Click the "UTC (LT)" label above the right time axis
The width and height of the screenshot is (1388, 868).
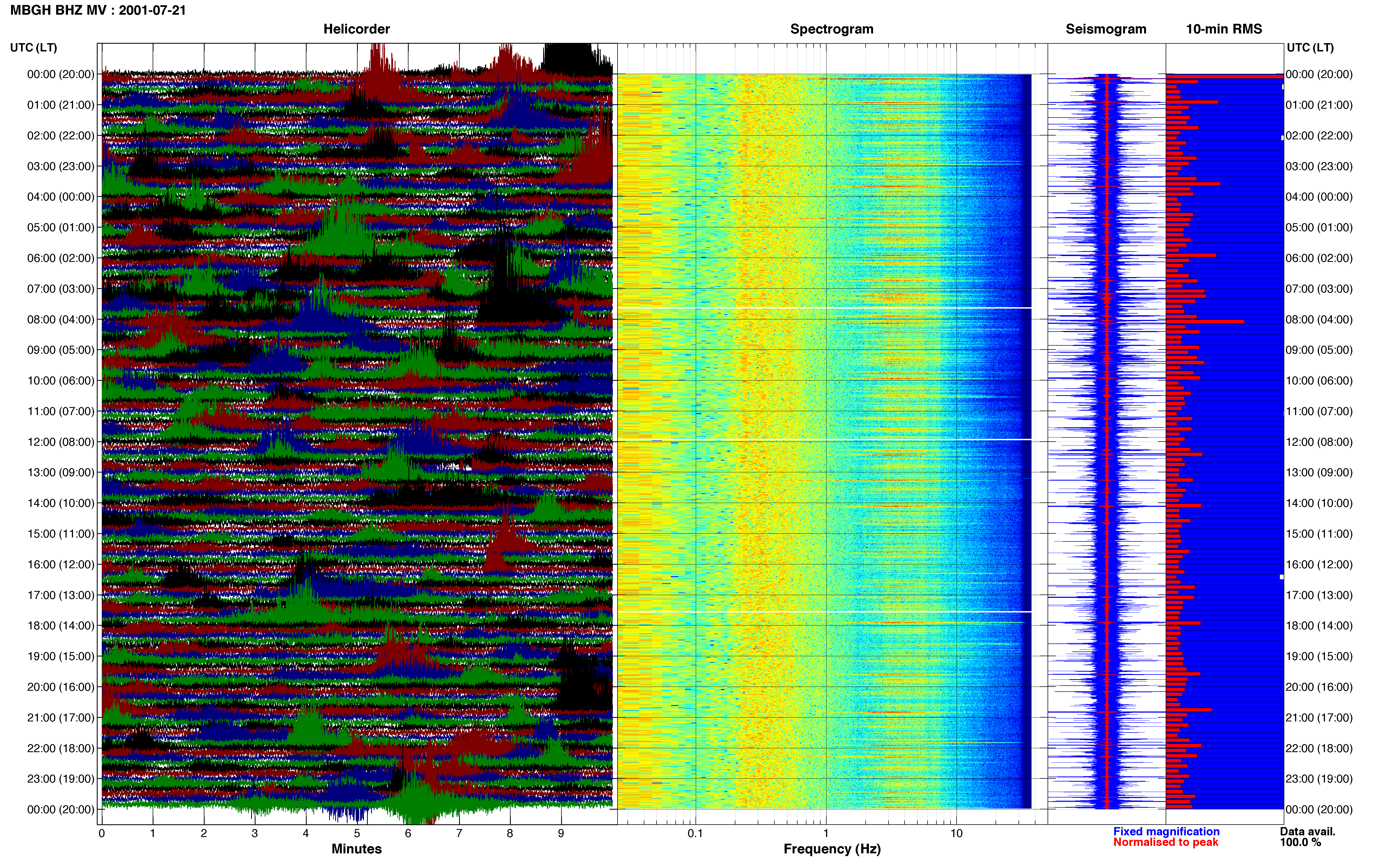pos(1310,48)
